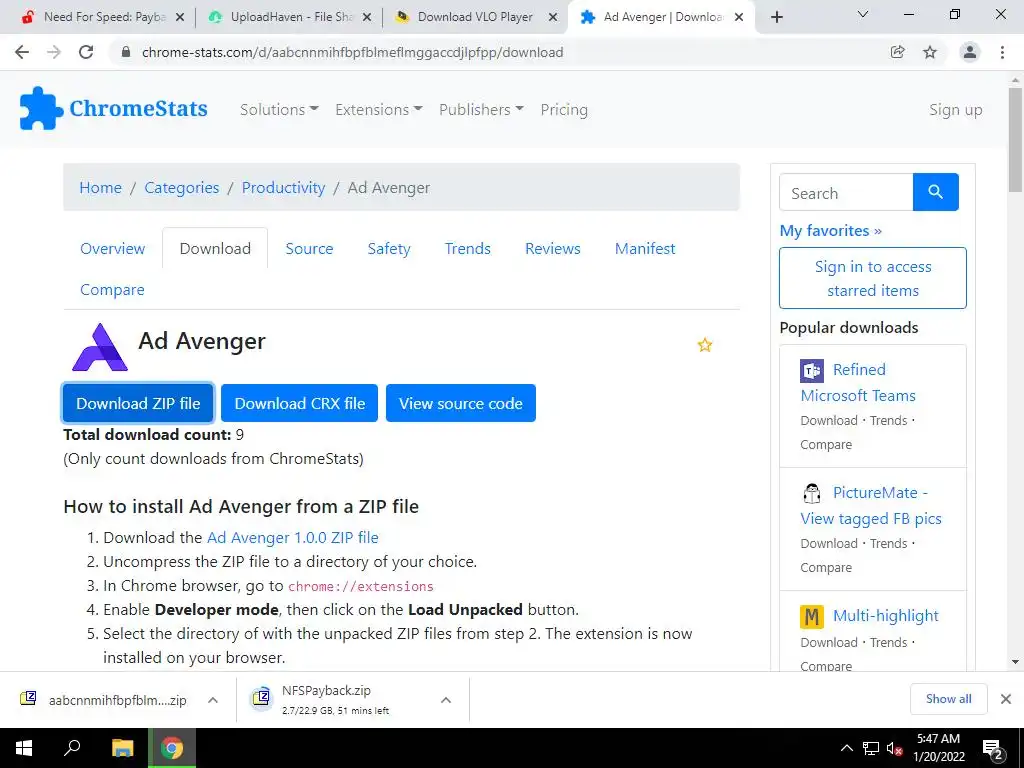1024x768 pixels.
Task: Open the notification center icon
Action: pos(992,748)
